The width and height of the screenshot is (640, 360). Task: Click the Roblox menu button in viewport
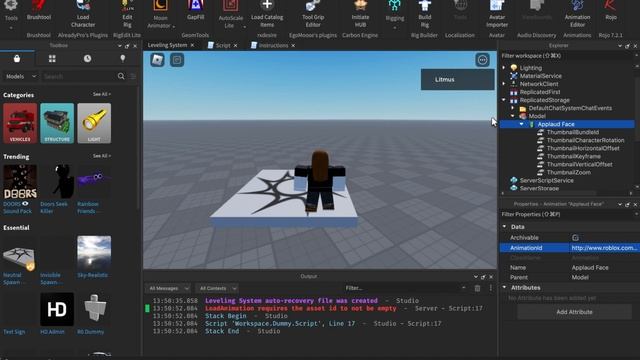pyautogui.click(x=157, y=60)
